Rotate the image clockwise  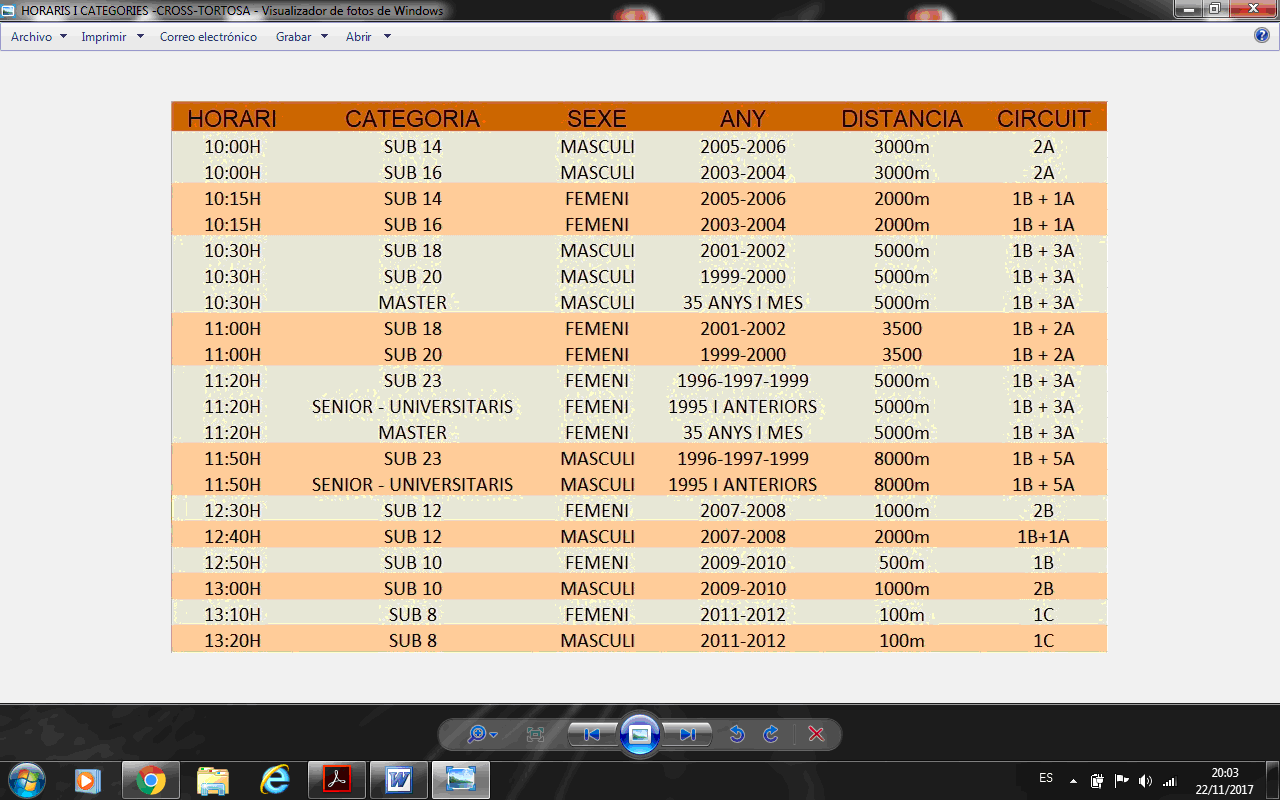(x=771, y=735)
